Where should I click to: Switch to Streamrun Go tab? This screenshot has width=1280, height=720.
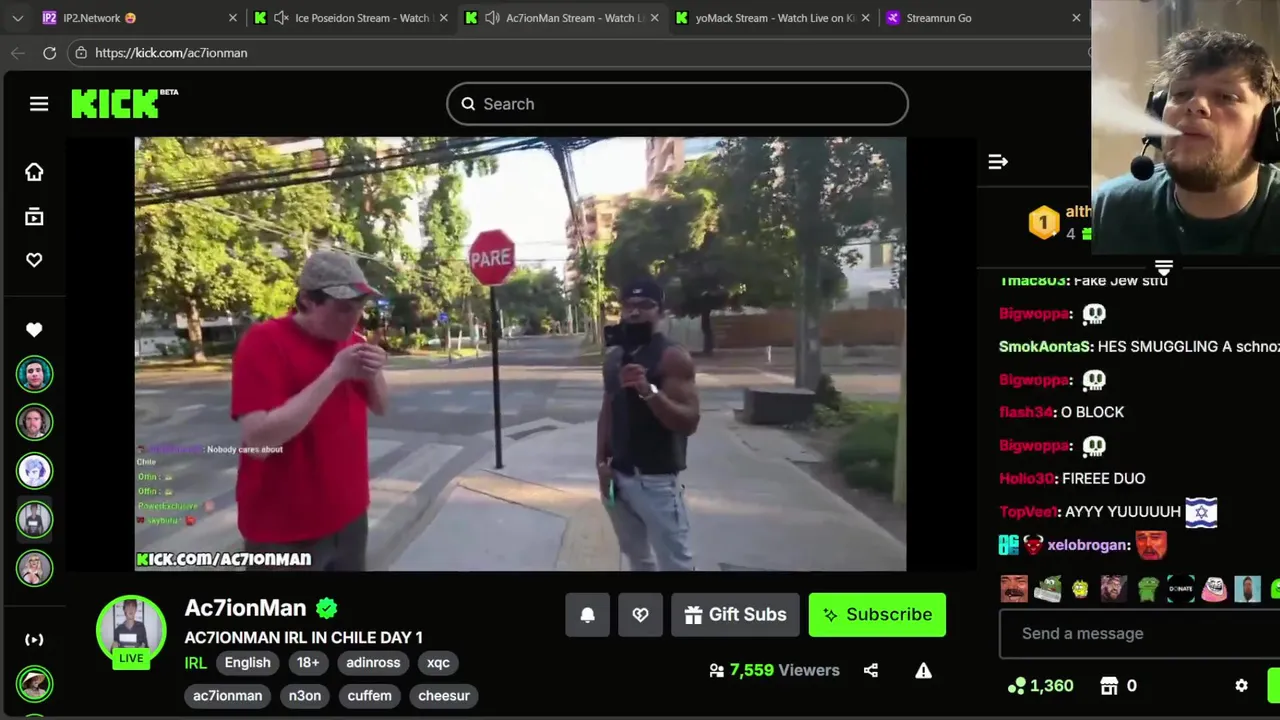click(985, 18)
